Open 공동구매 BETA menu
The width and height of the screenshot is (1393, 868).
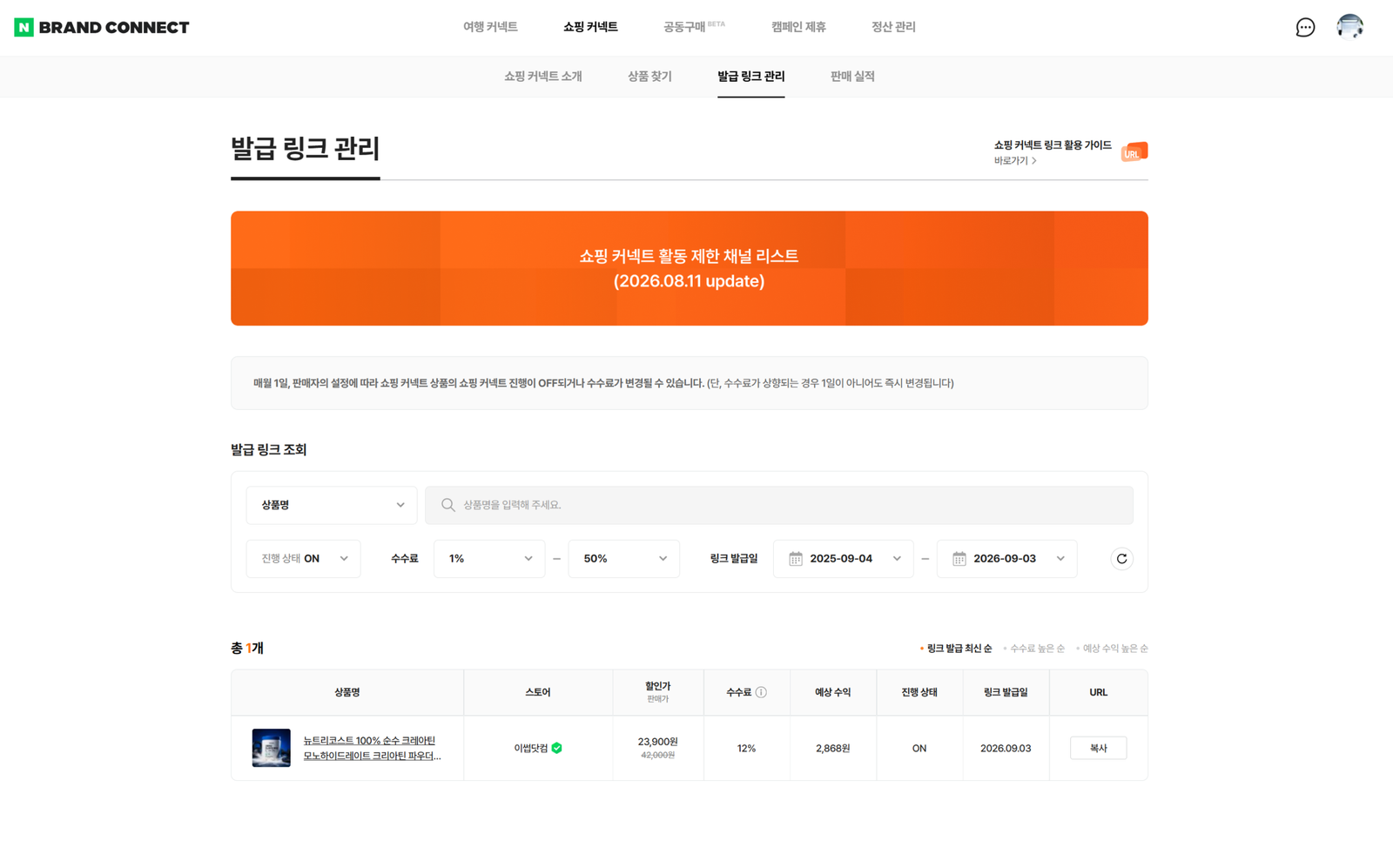point(694,27)
